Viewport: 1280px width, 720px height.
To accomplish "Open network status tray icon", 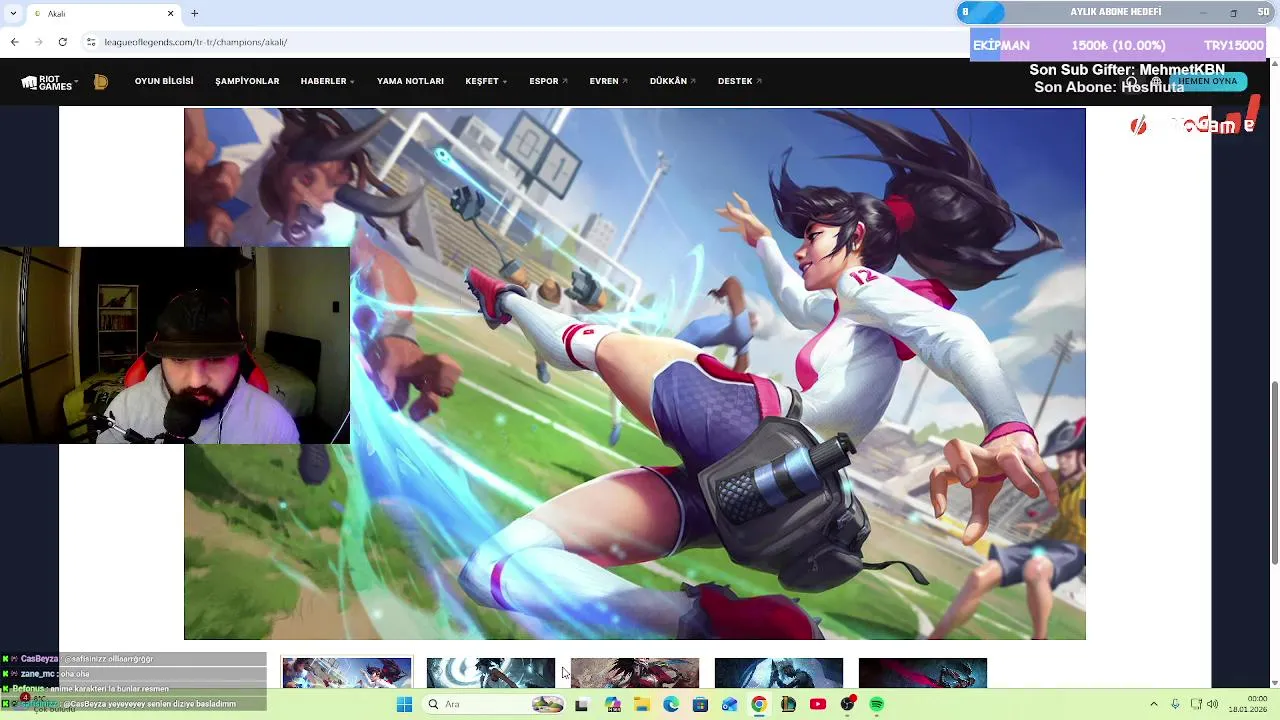I will tap(1196, 704).
